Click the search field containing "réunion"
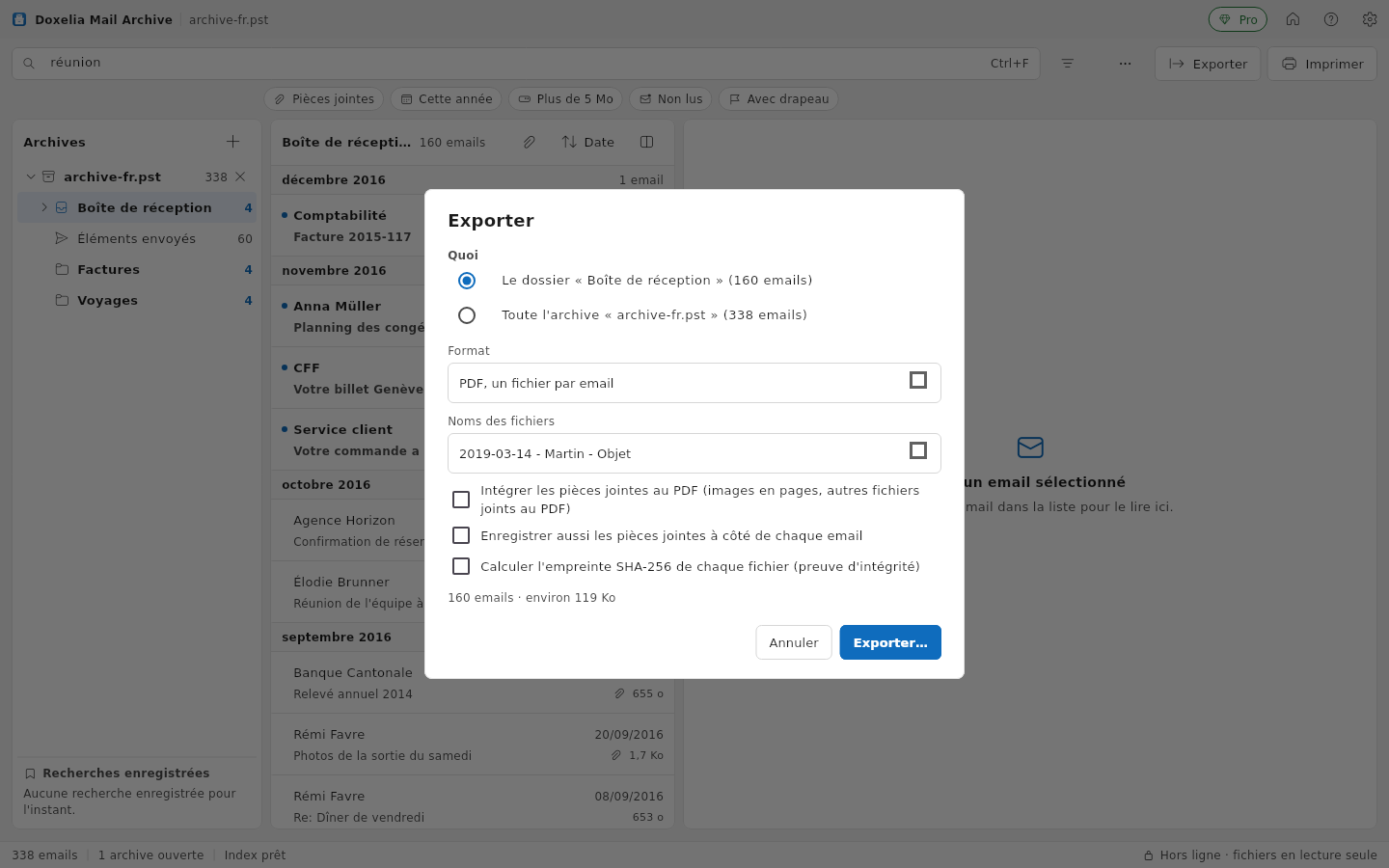This screenshot has height=868, width=1389. click(x=526, y=64)
